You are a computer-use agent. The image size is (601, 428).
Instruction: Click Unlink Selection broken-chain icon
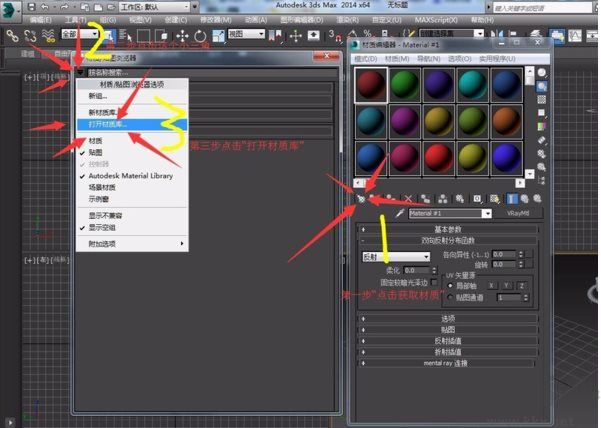[30, 36]
